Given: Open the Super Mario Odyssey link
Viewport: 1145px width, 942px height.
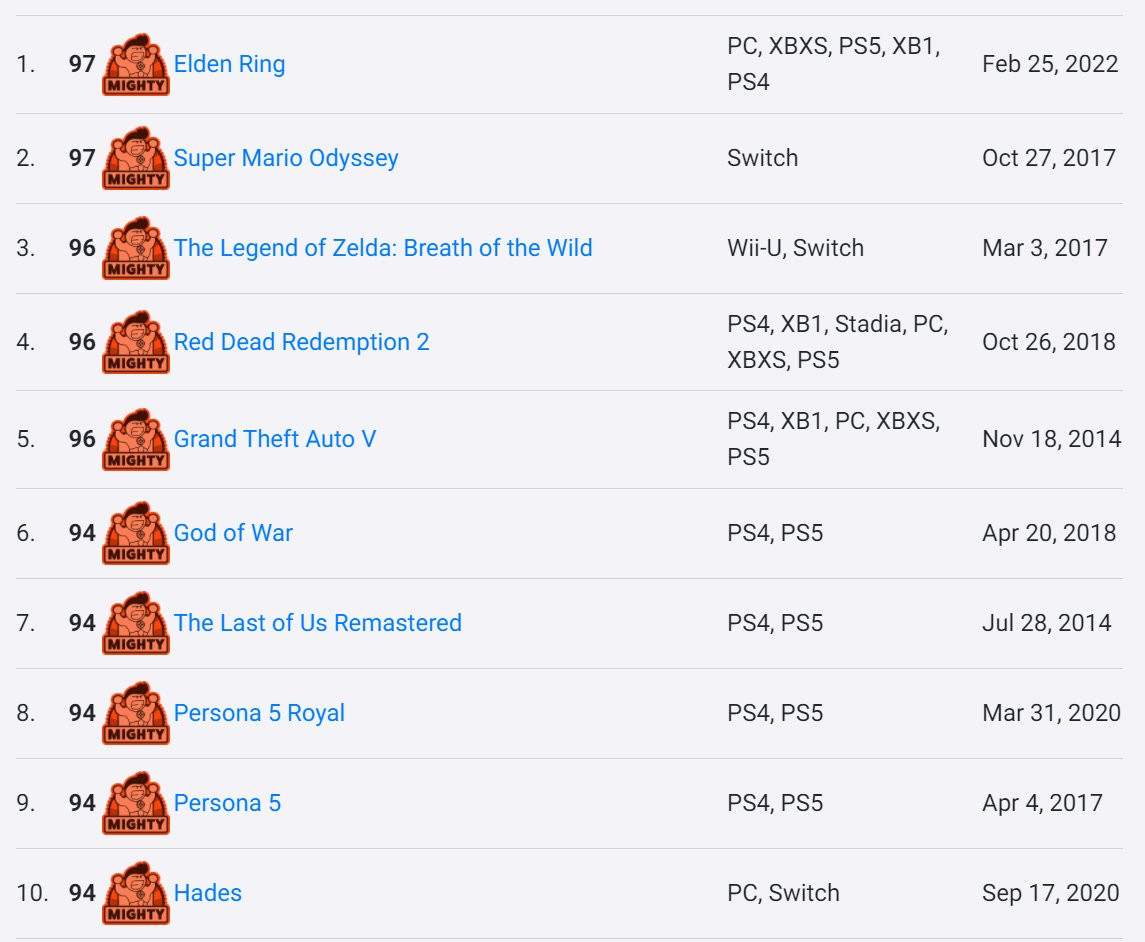Looking at the screenshot, I should tap(286, 158).
